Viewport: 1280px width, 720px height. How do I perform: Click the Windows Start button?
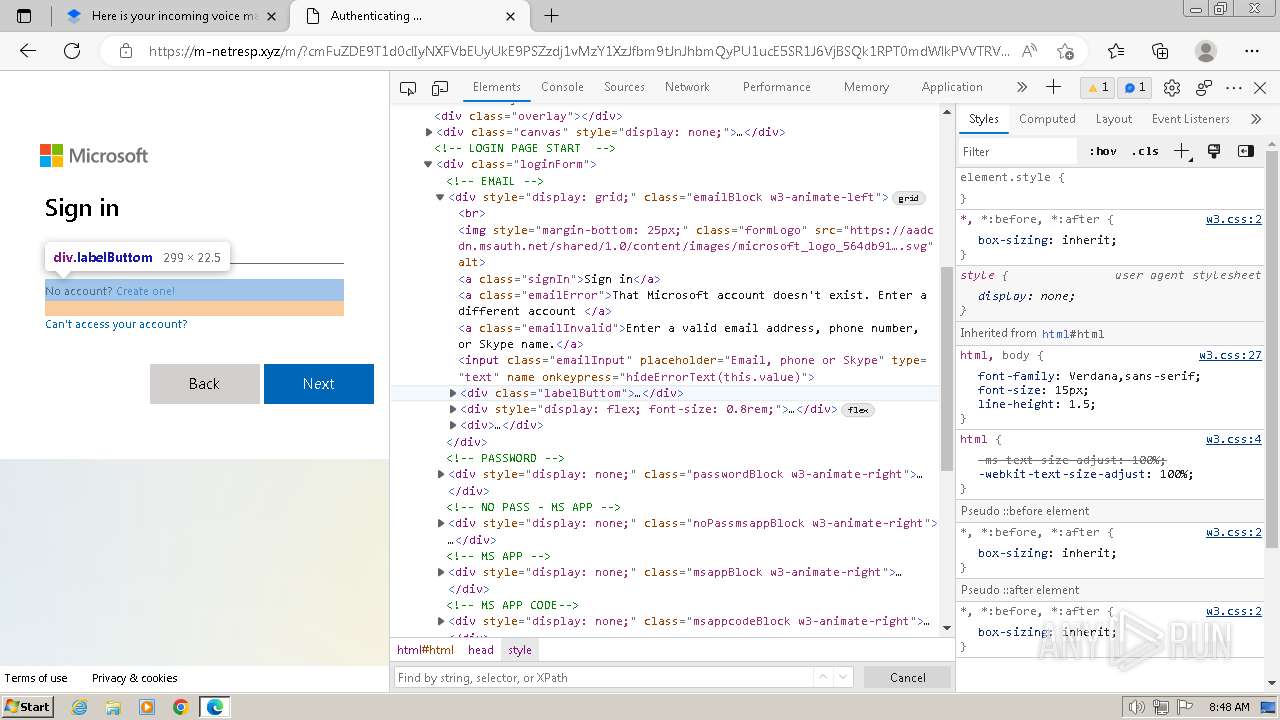coord(27,706)
